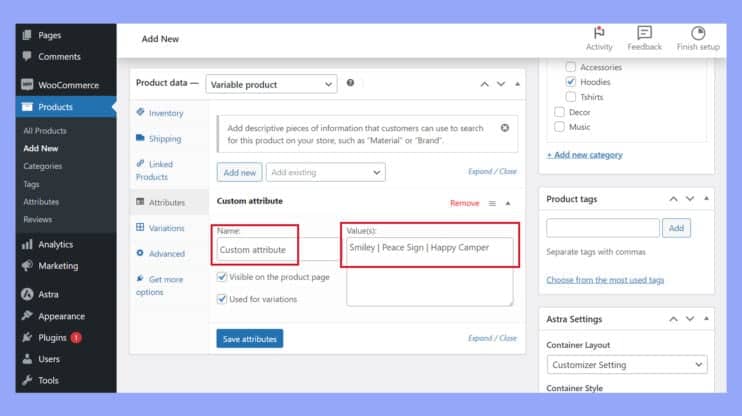
Task: Open Reviews submenu item
Action: 38,219
